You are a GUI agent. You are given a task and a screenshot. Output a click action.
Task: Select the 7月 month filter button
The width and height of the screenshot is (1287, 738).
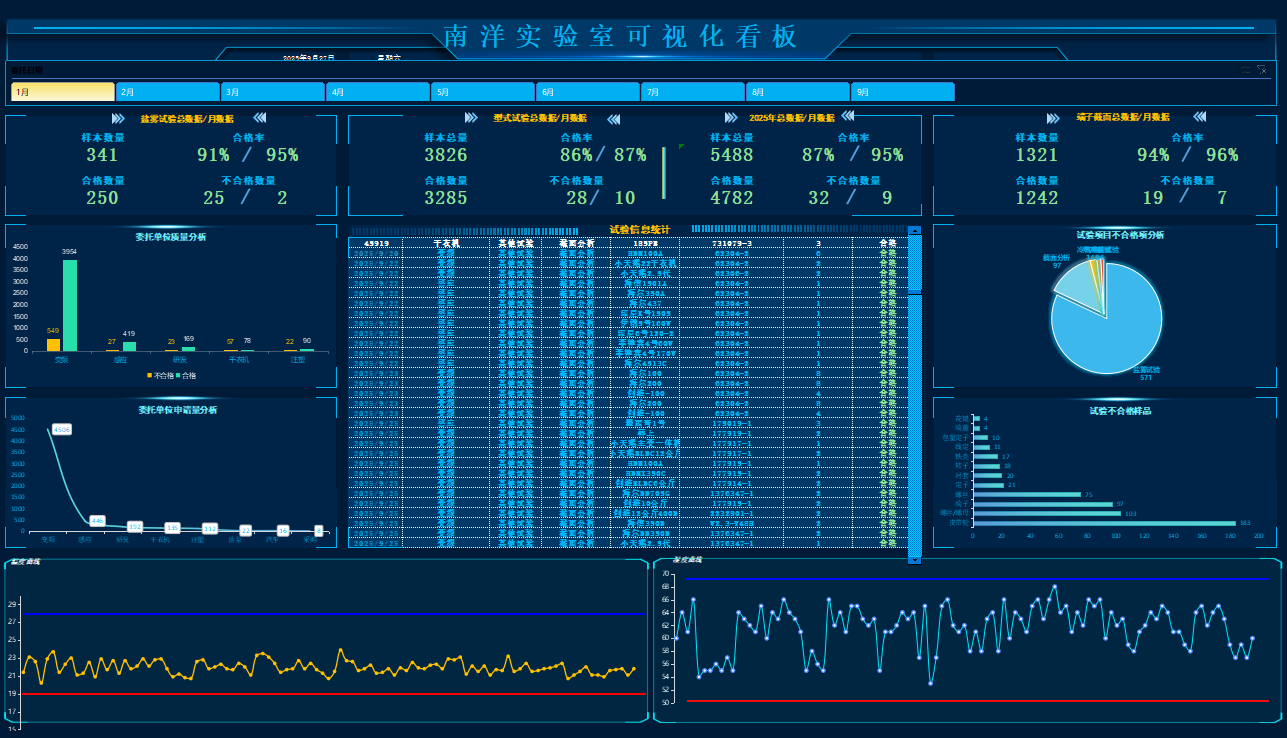(693, 92)
